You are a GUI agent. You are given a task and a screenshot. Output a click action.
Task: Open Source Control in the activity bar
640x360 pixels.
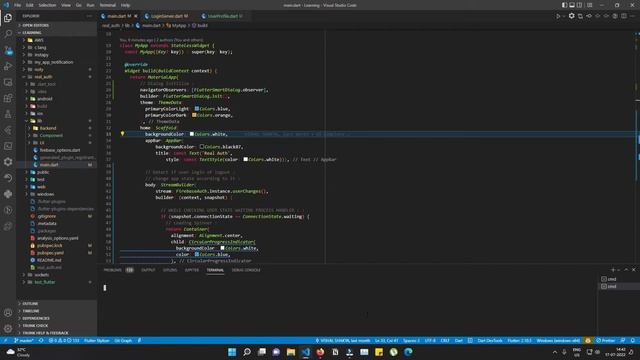click(8, 50)
